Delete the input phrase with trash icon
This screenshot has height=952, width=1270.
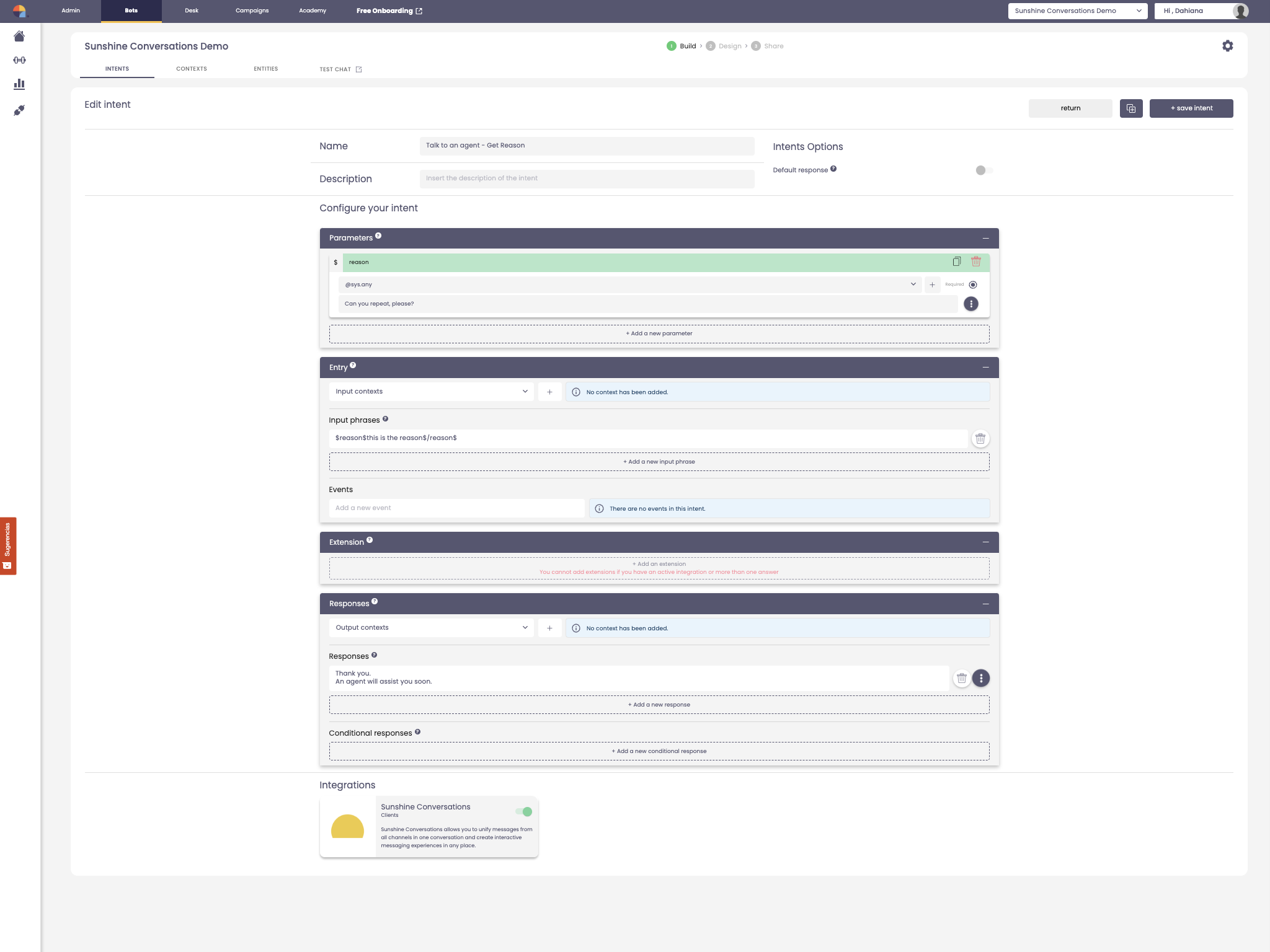tap(980, 439)
